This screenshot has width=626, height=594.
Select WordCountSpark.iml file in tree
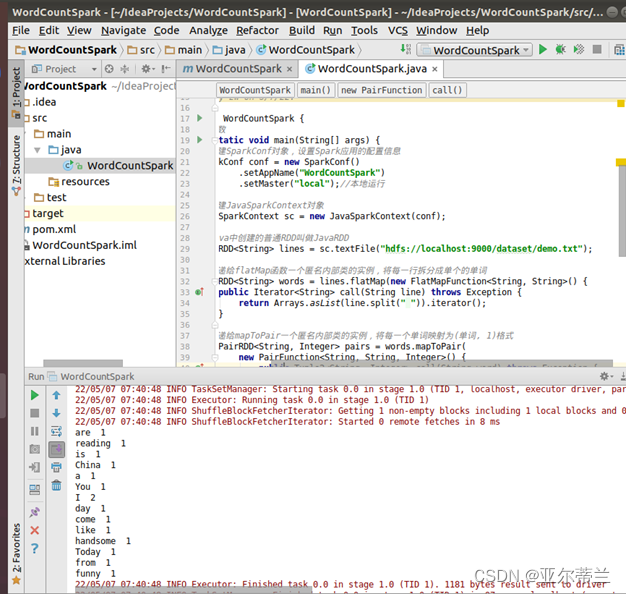click(84, 245)
